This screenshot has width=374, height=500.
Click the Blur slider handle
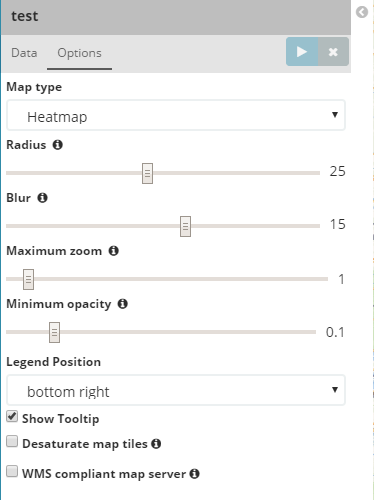(185, 226)
